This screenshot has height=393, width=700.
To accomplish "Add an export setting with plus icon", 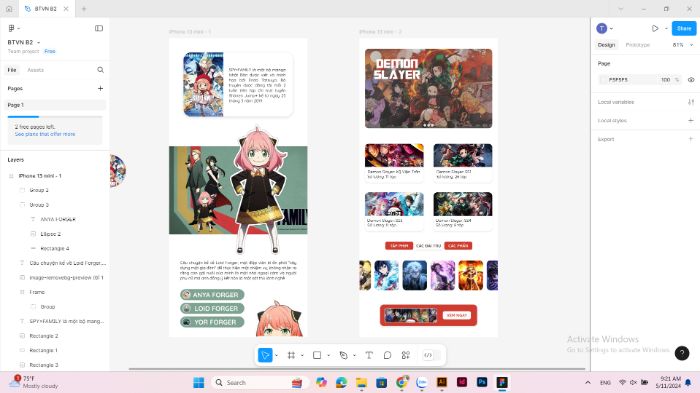I will (691, 139).
